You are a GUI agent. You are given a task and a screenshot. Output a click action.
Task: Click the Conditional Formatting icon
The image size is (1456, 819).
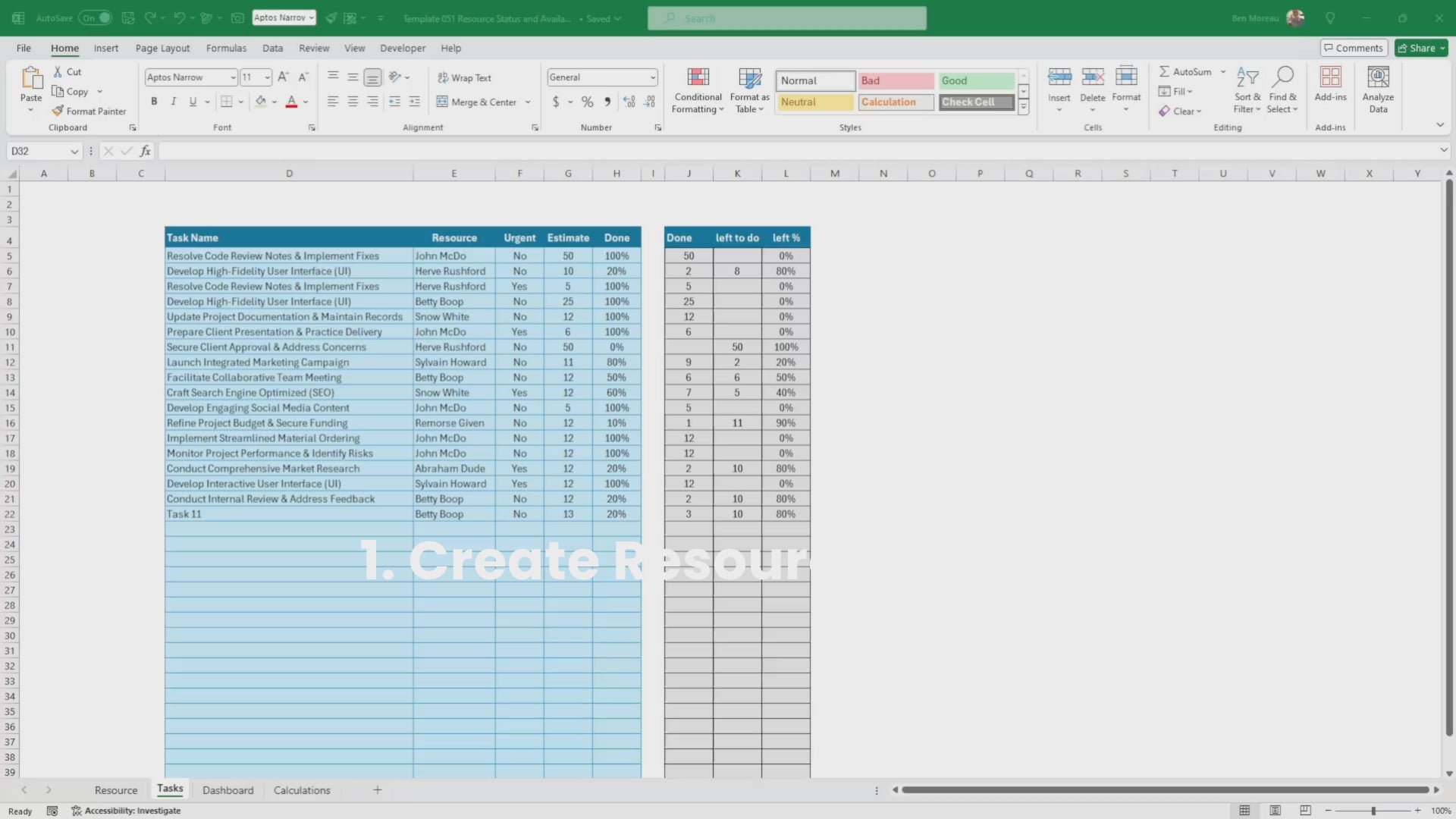coord(698,78)
